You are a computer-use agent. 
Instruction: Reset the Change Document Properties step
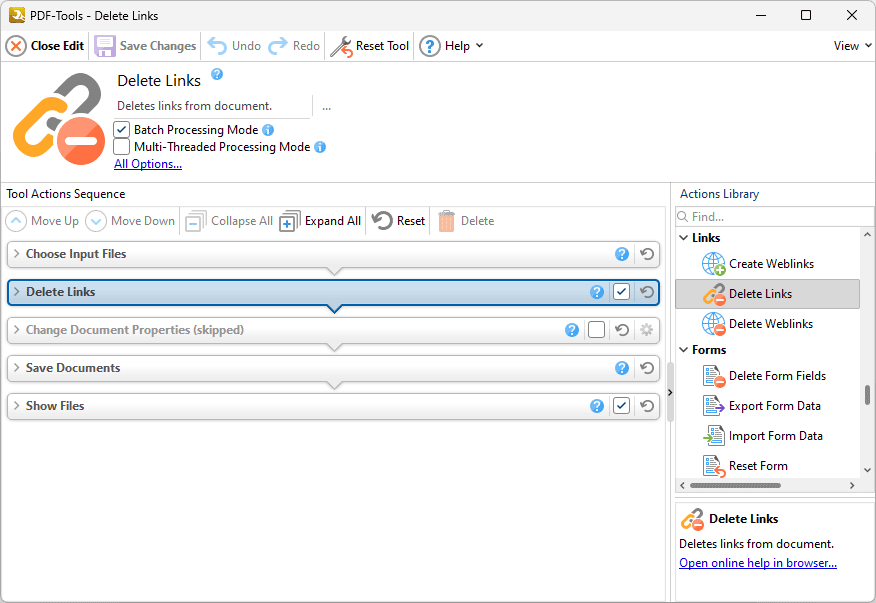pyautogui.click(x=622, y=330)
